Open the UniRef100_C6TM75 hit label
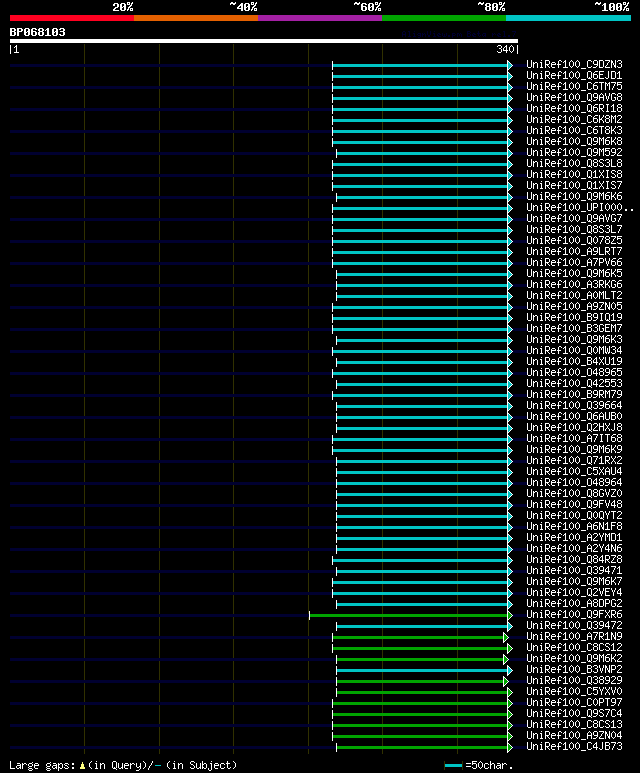The image size is (640, 773). click(574, 86)
